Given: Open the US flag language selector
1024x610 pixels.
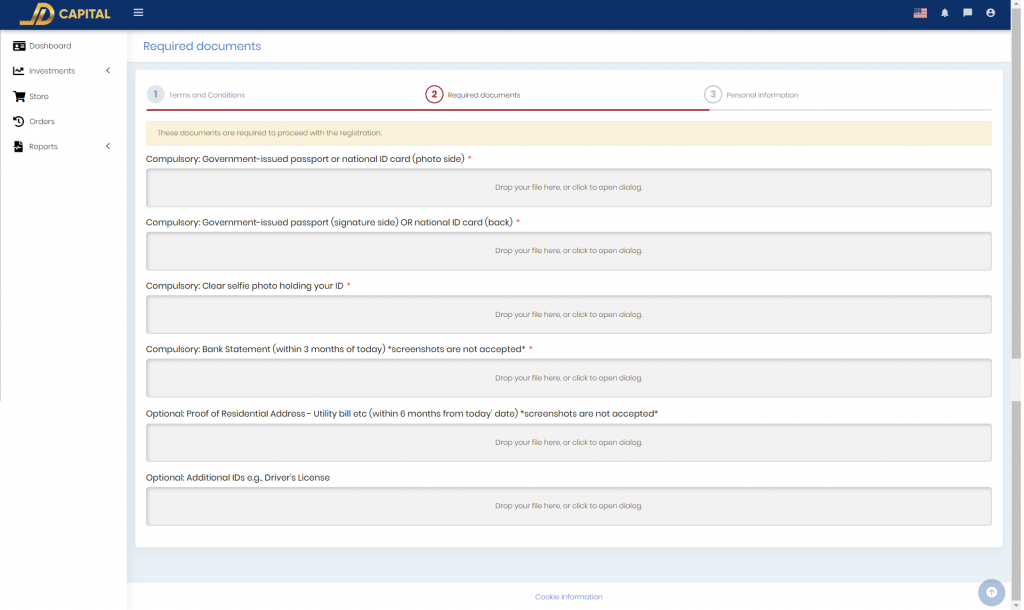Looking at the screenshot, I should coord(920,12).
